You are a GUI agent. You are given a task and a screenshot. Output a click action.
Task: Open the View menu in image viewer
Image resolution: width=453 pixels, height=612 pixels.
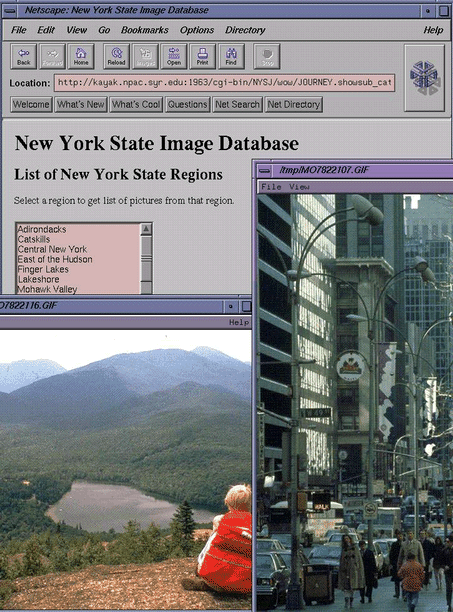pyautogui.click(x=299, y=187)
